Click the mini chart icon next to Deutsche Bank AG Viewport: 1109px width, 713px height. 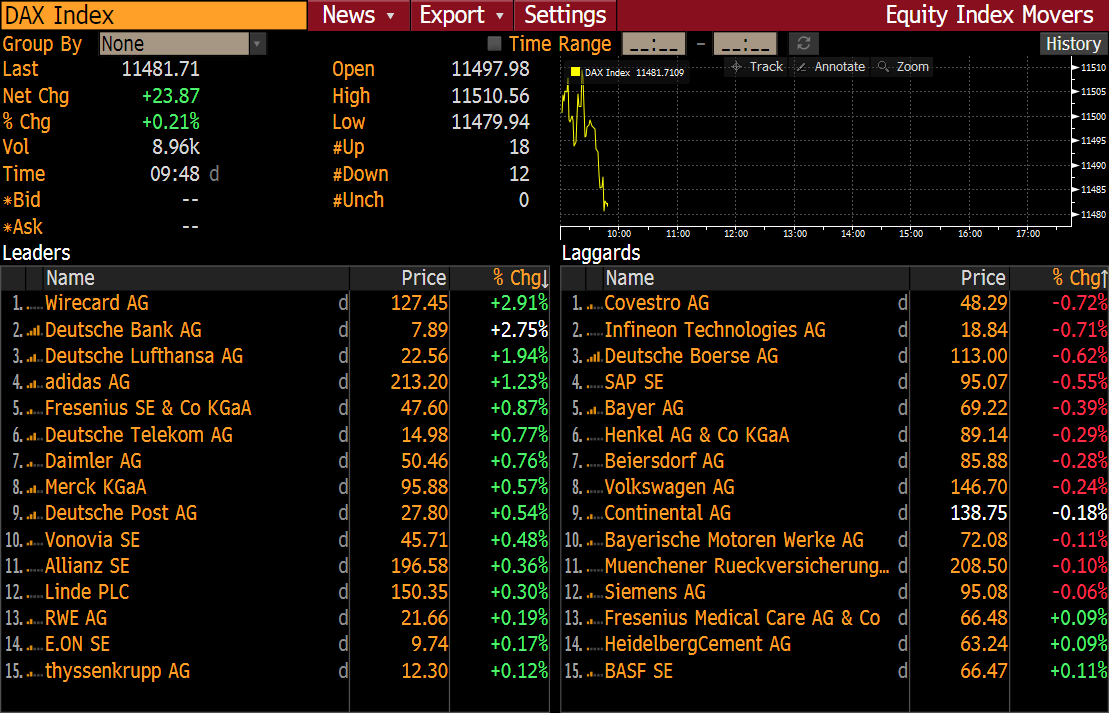(x=34, y=330)
